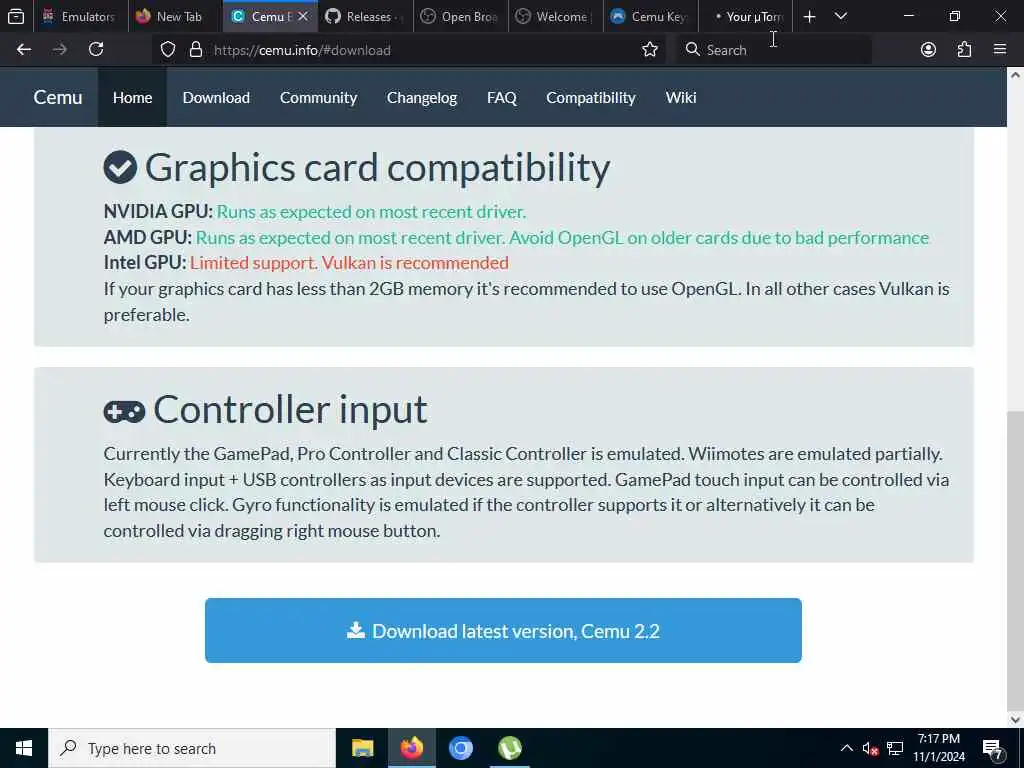This screenshot has width=1024, height=768.
Task: Close the Cemu tab with its X
Action: click(302, 16)
